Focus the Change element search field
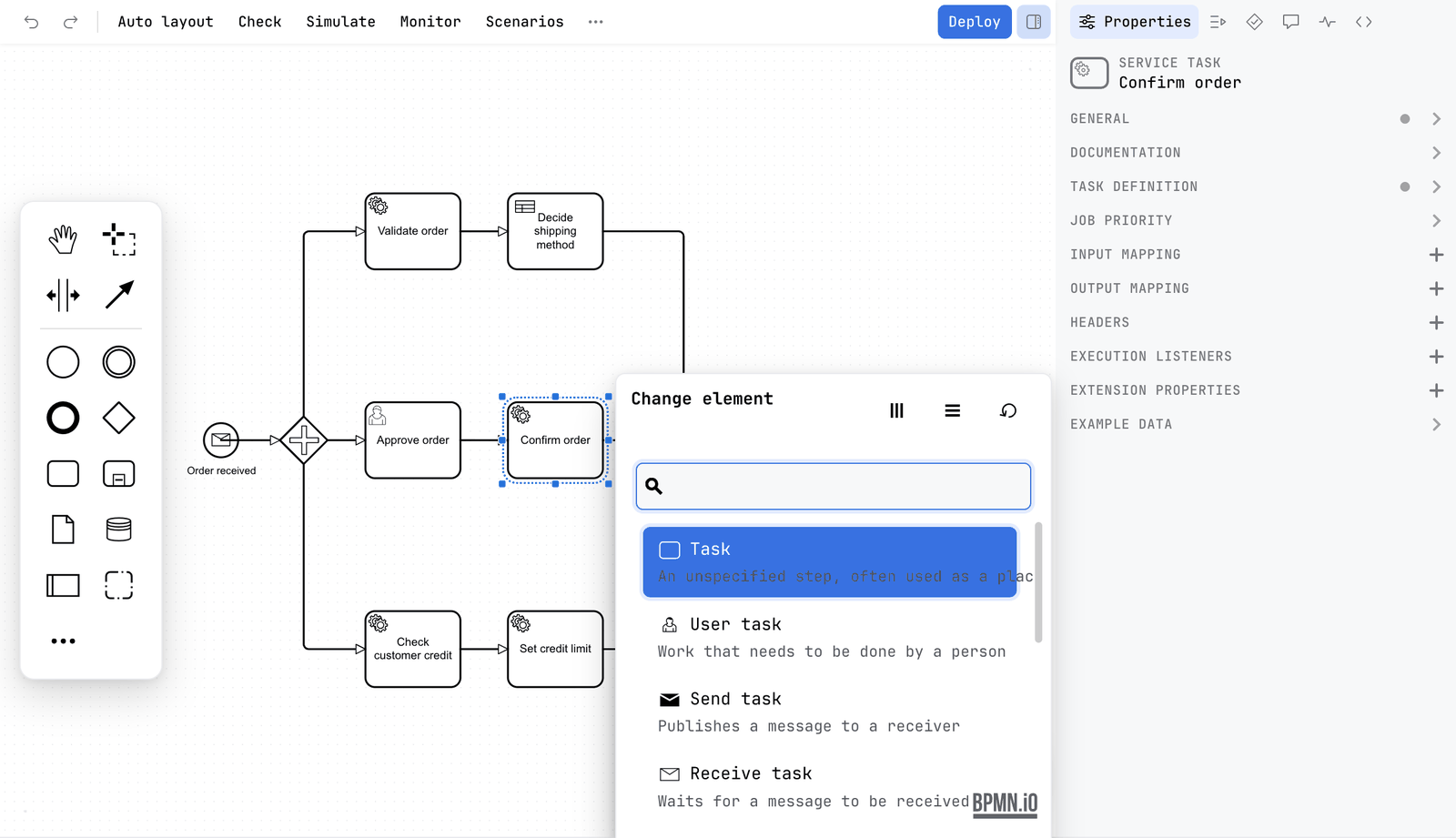 834,486
